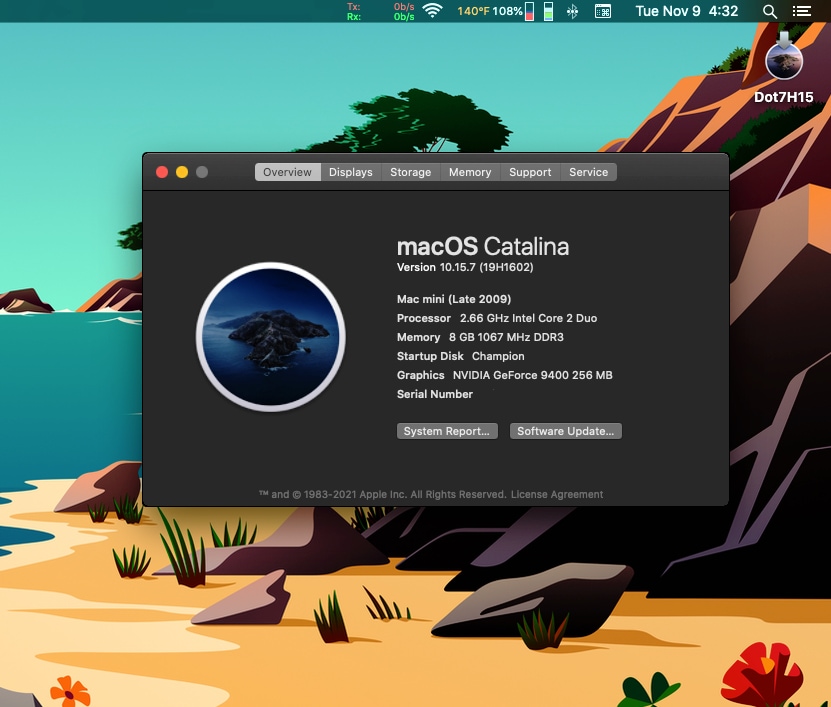The width and height of the screenshot is (831, 707).
Task: Open the Wi-Fi menu bar icon
Action: point(432,11)
